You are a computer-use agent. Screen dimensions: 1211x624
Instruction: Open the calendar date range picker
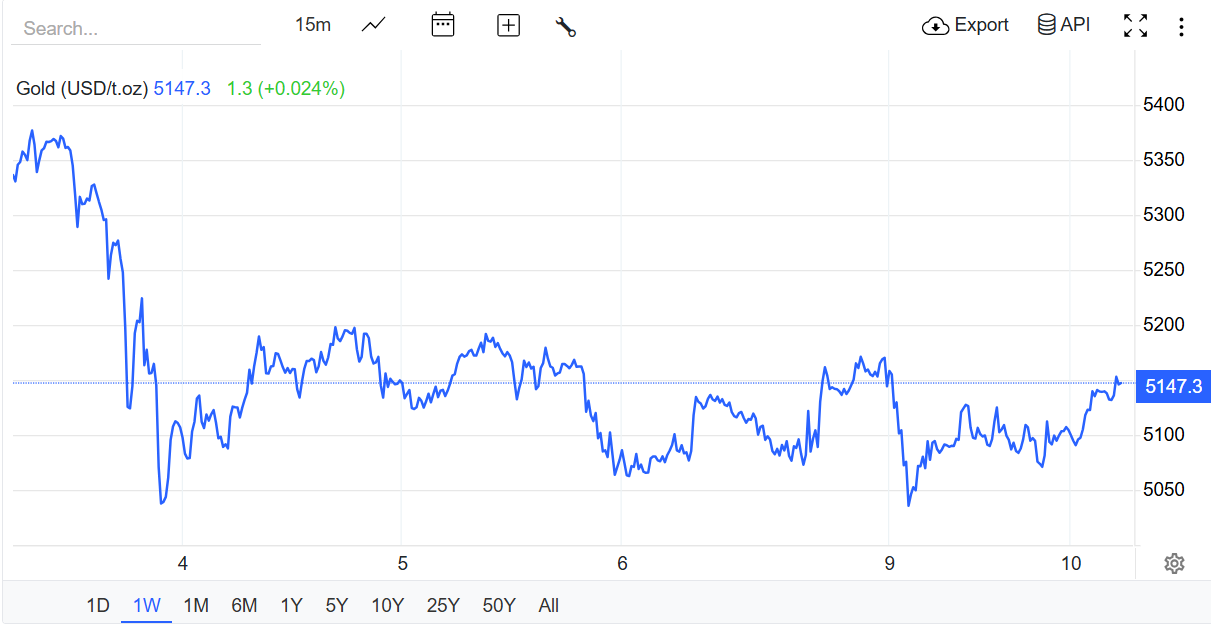[443, 25]
